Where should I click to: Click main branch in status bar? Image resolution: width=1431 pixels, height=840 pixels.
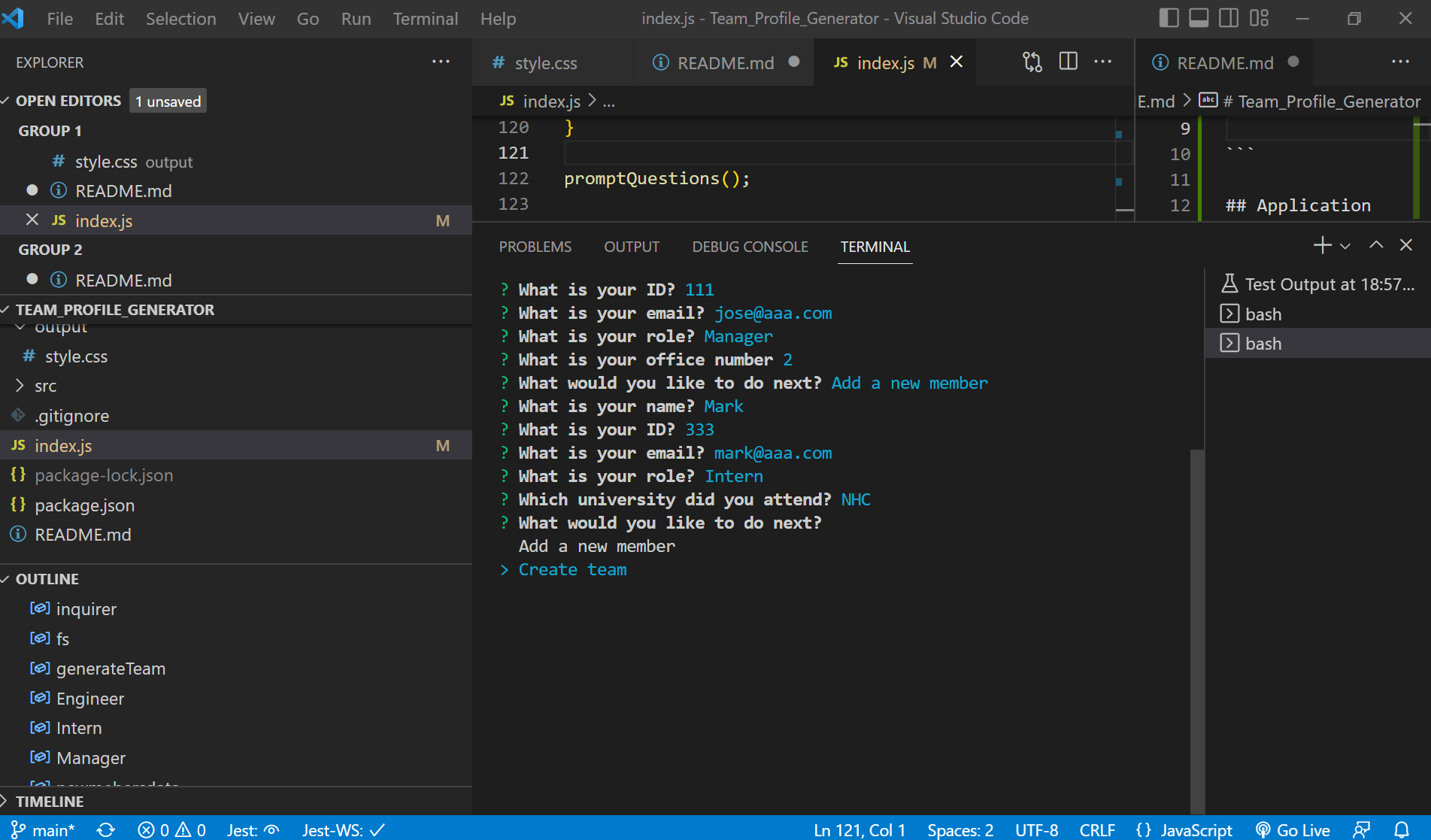pyautogui.click(x=43, y=829)
